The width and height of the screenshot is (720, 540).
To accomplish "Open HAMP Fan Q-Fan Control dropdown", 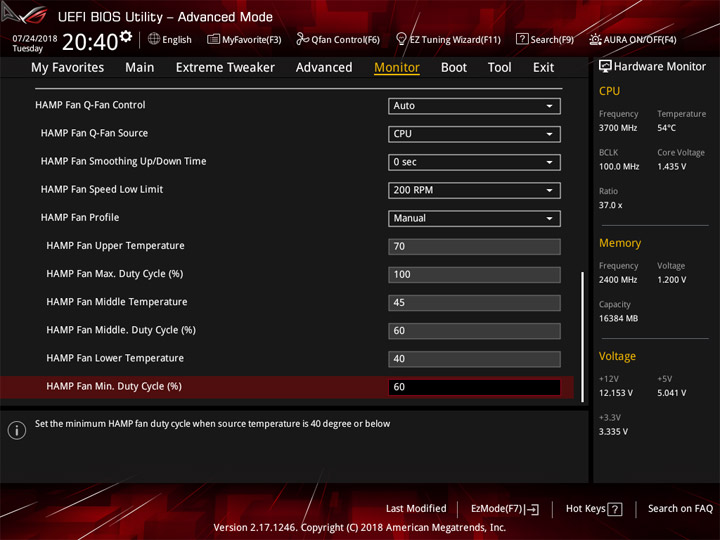I will 474,106.
